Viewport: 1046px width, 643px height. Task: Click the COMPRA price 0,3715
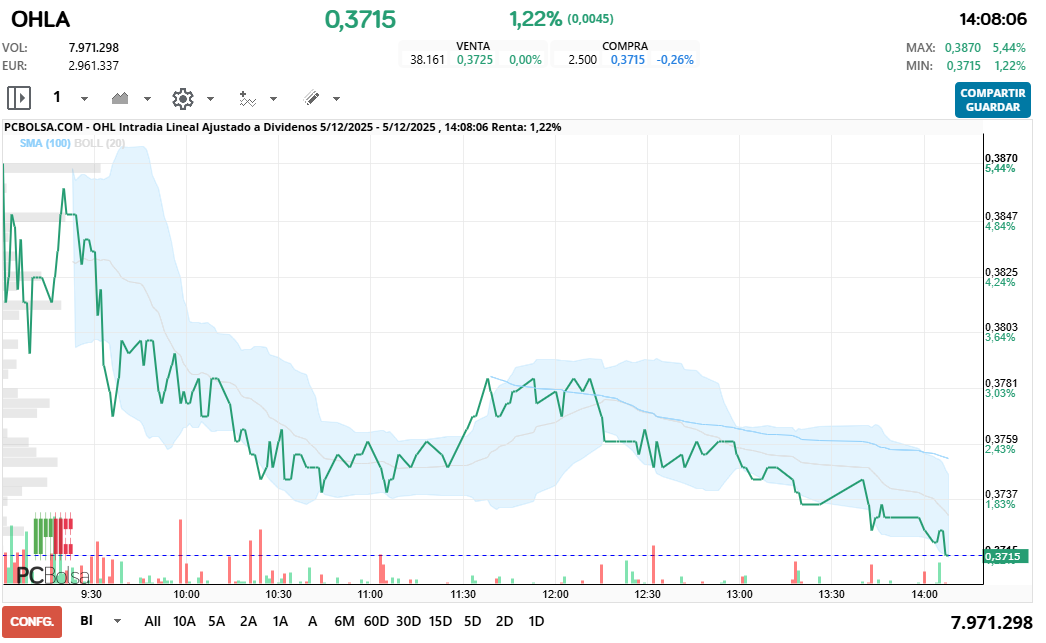click(x=628, y=59)
